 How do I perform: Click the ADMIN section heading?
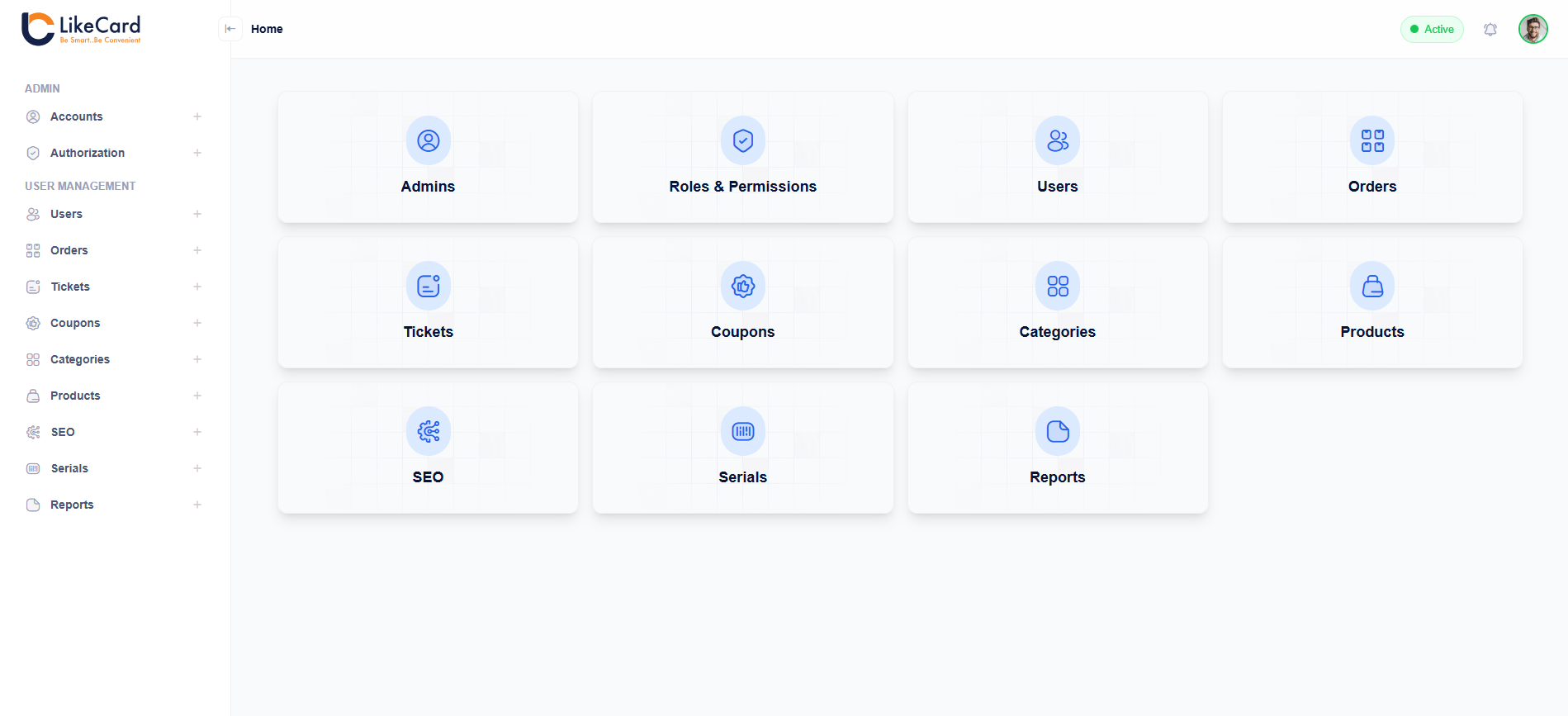[42, 88]
